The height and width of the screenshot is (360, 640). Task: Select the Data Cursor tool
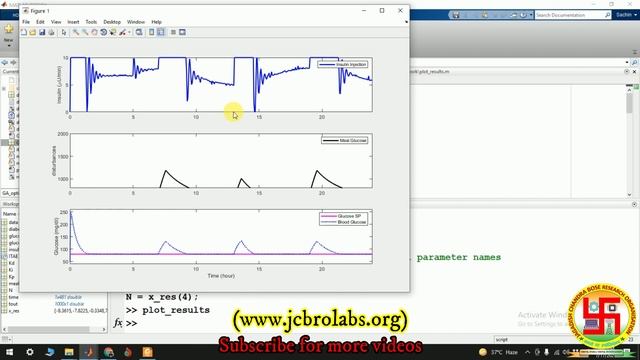113,32
